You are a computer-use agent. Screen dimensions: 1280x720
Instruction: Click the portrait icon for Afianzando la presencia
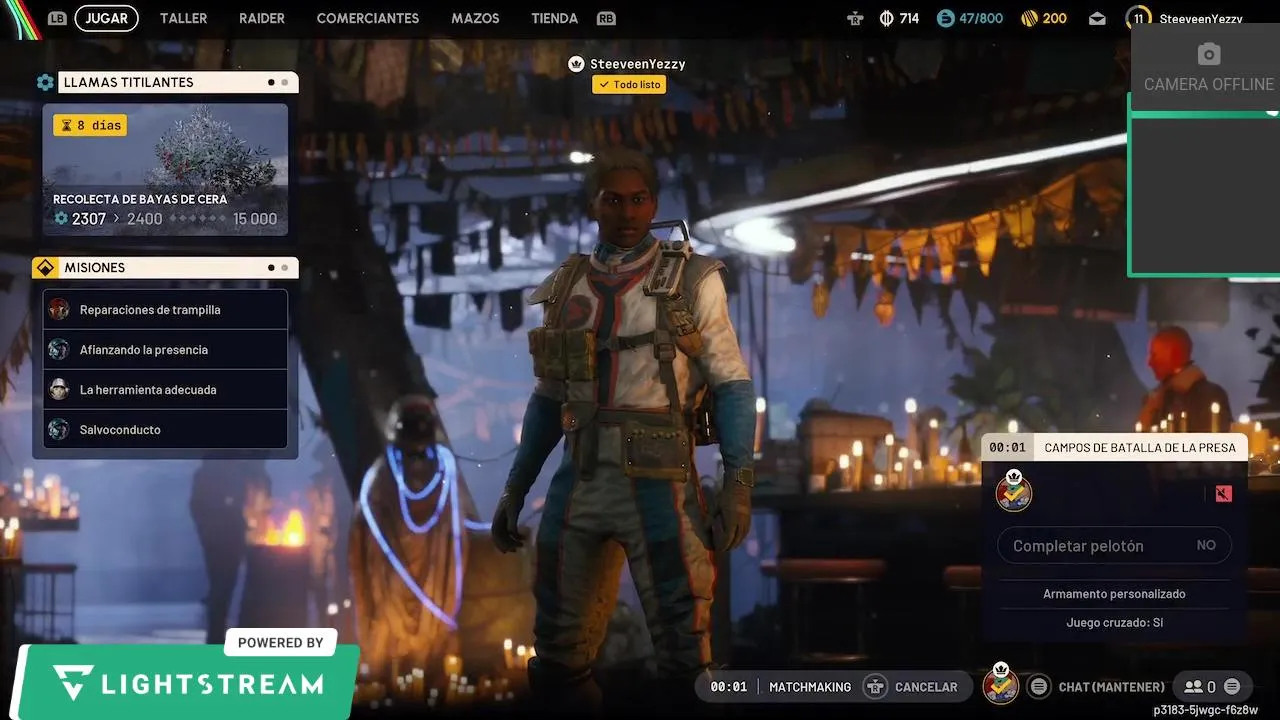pyautogui.click(x=59, y=349)
